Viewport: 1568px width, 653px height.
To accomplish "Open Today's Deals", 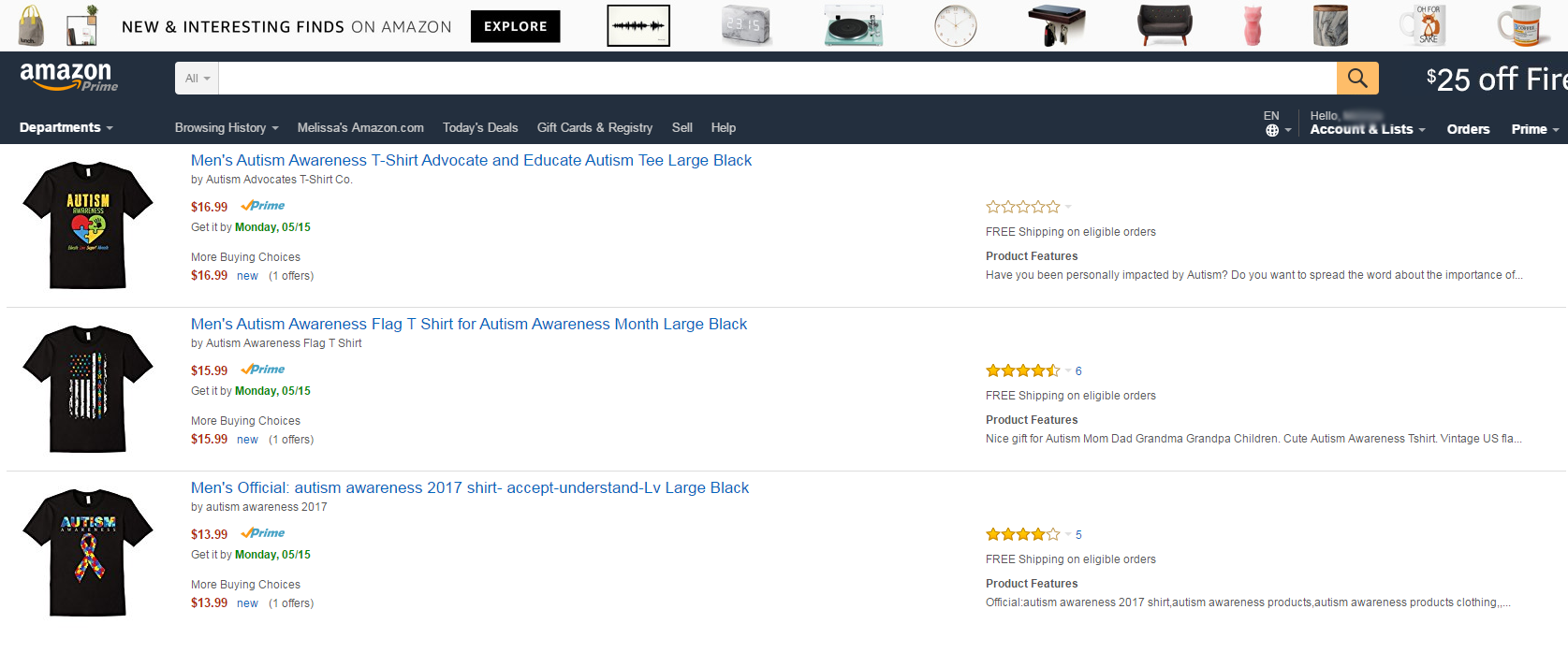I will click(480, 127).
